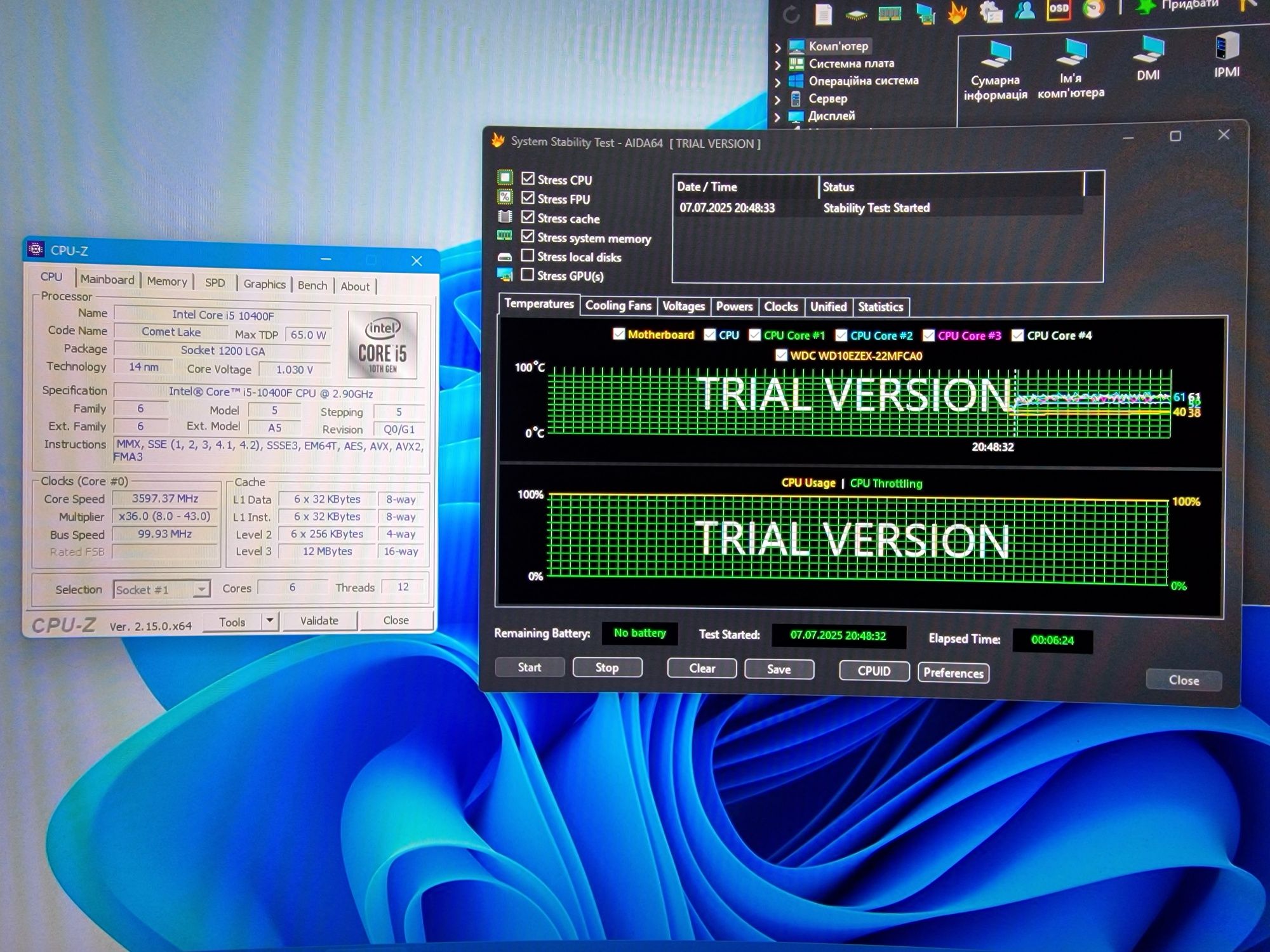
Task: Open the Report icon in AIDA64 toolbar
Action: click(824, 14)
